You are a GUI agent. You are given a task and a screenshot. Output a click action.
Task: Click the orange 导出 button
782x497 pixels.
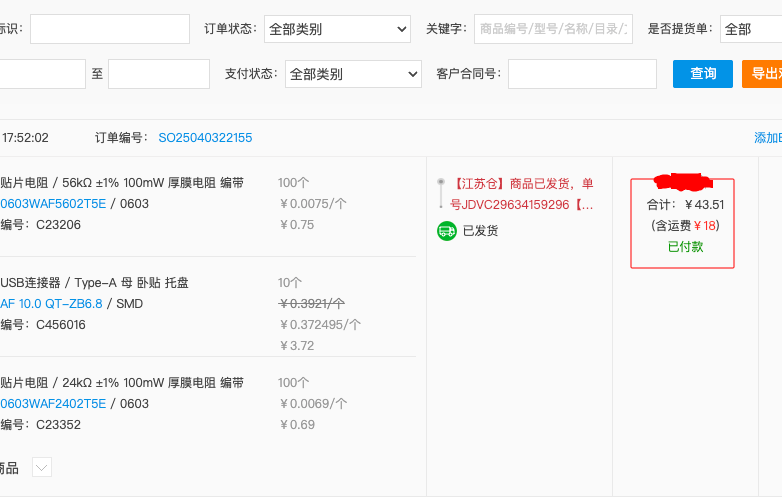click(x=764, y=74)
